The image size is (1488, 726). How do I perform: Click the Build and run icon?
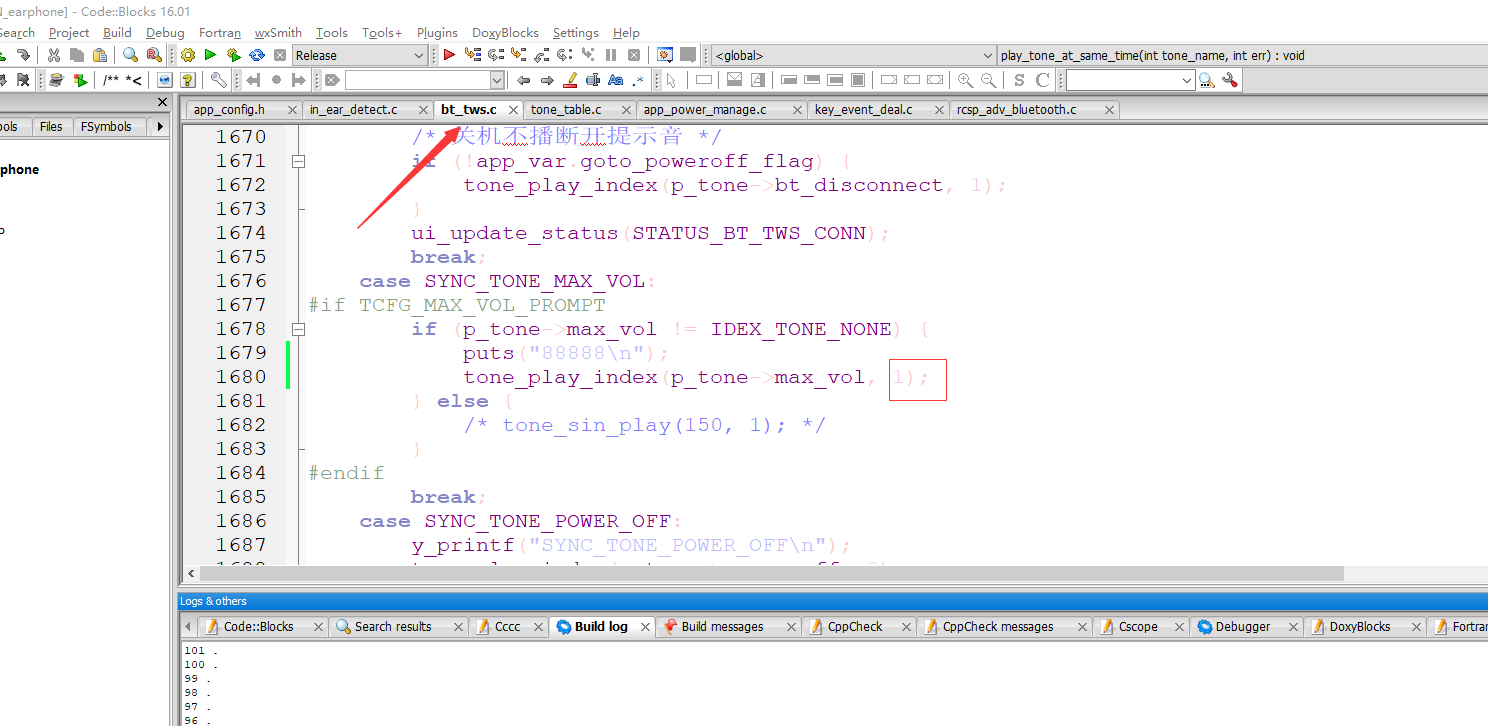[234, 55]
